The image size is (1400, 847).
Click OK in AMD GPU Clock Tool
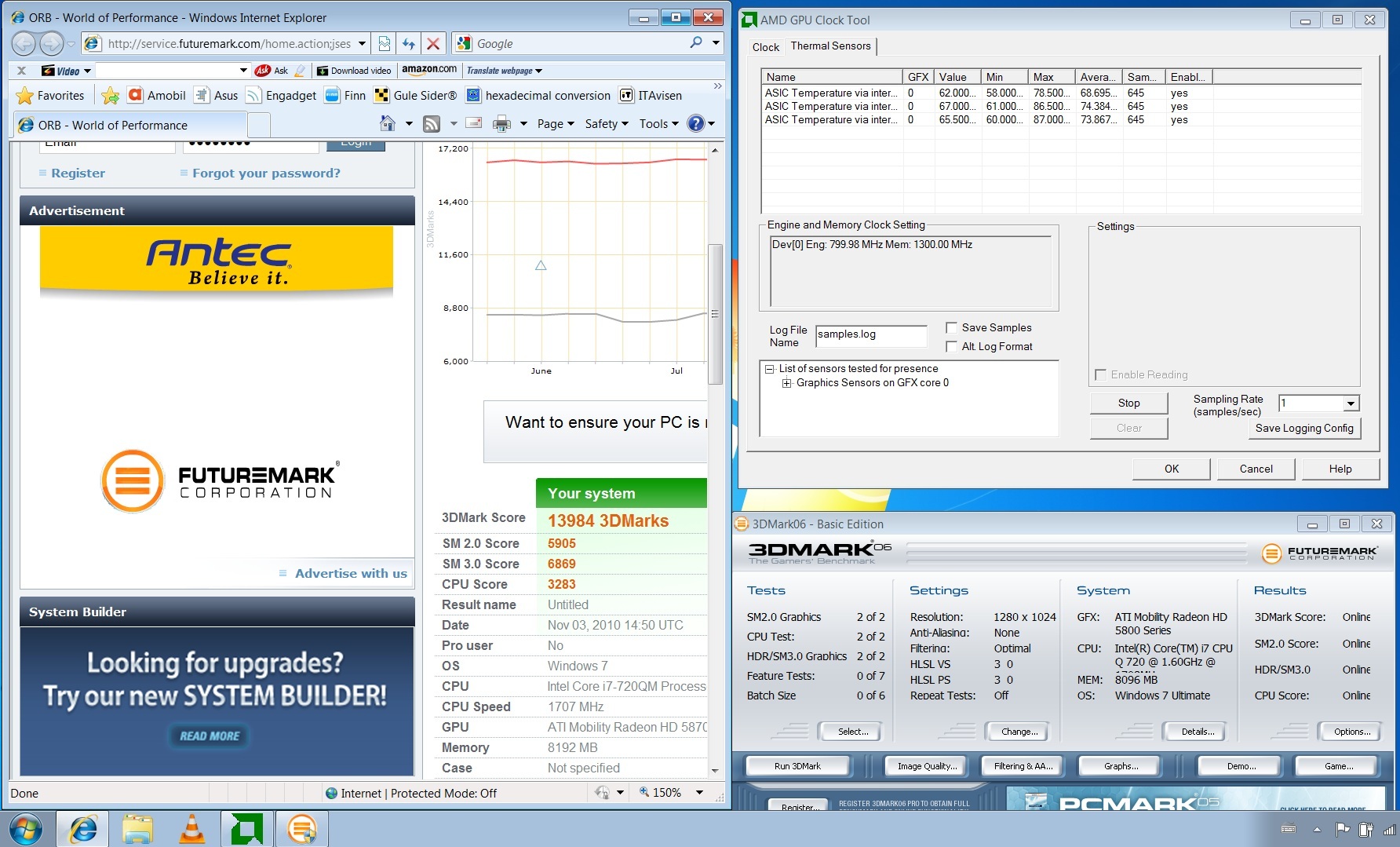pyautogui.click(x=1172, y=469)
